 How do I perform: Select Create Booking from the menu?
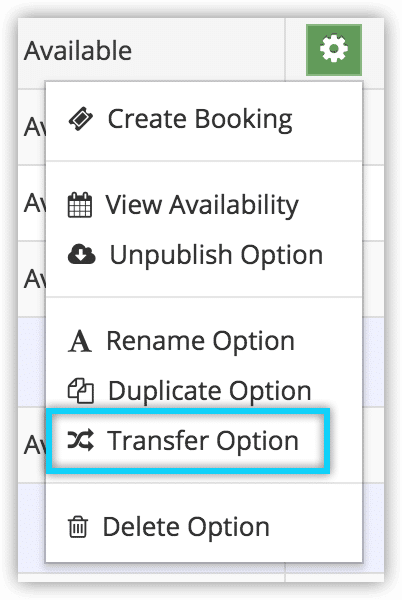point(204,120)
